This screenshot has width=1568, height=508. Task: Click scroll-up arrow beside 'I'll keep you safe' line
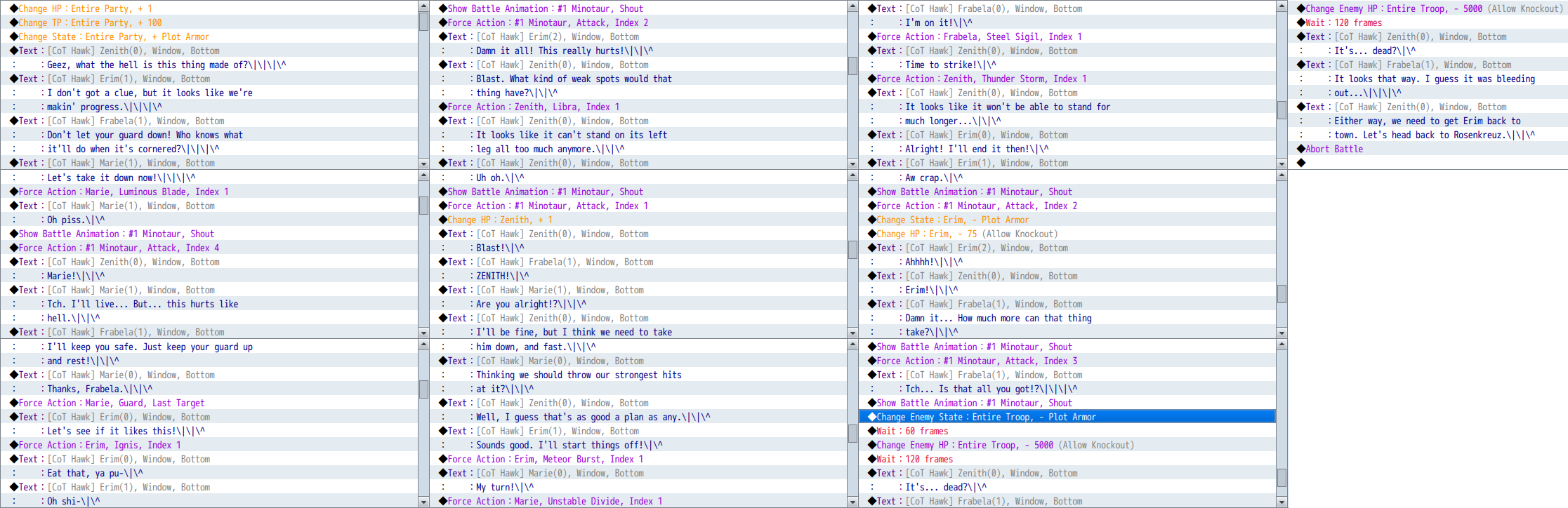pos(423,345)
